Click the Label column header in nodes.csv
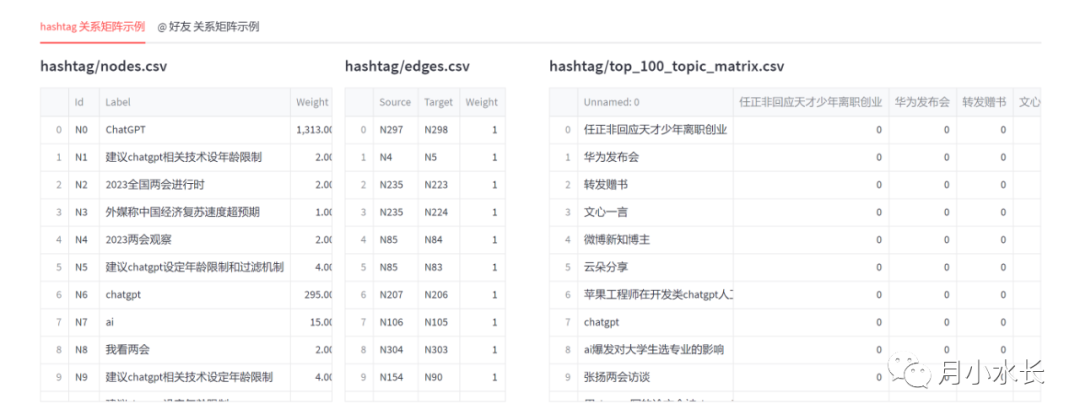Screen dimensions: 1080x420 click(x=194, y=102)
